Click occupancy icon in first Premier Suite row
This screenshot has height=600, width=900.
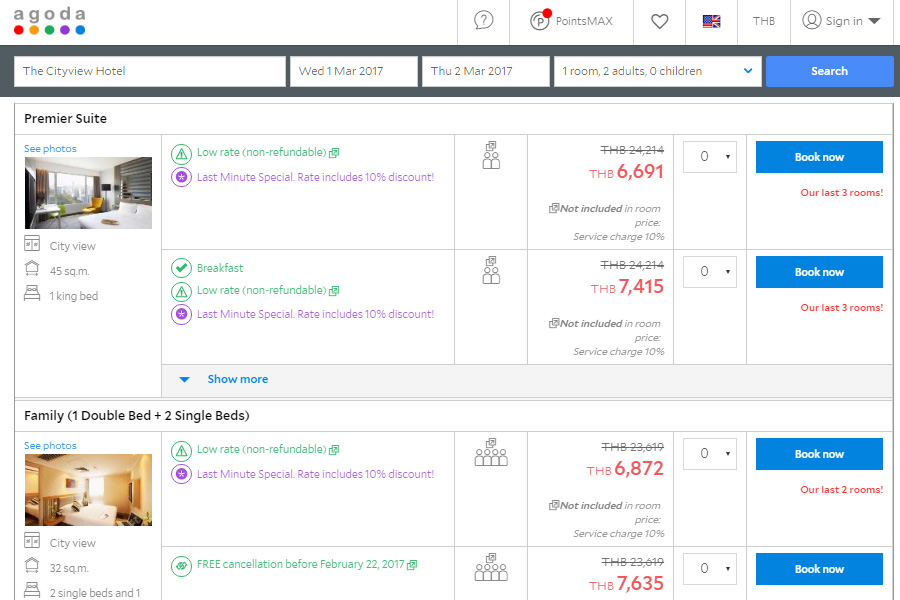491,155
